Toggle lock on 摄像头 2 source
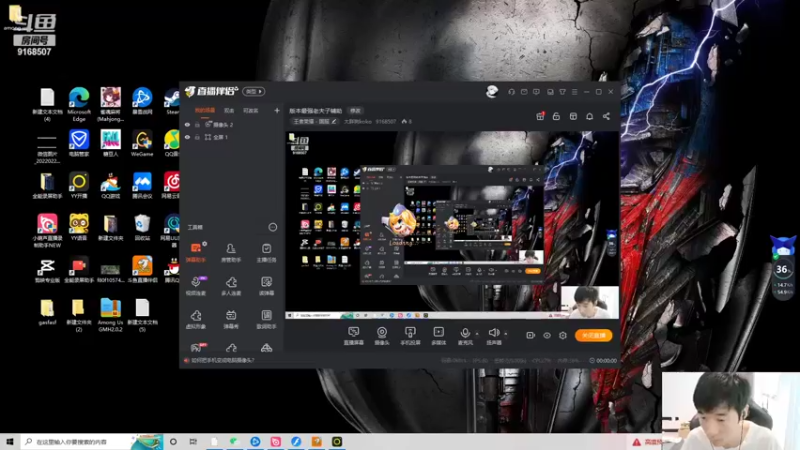The width and height of the screenshot is (800, 450). 197,124
